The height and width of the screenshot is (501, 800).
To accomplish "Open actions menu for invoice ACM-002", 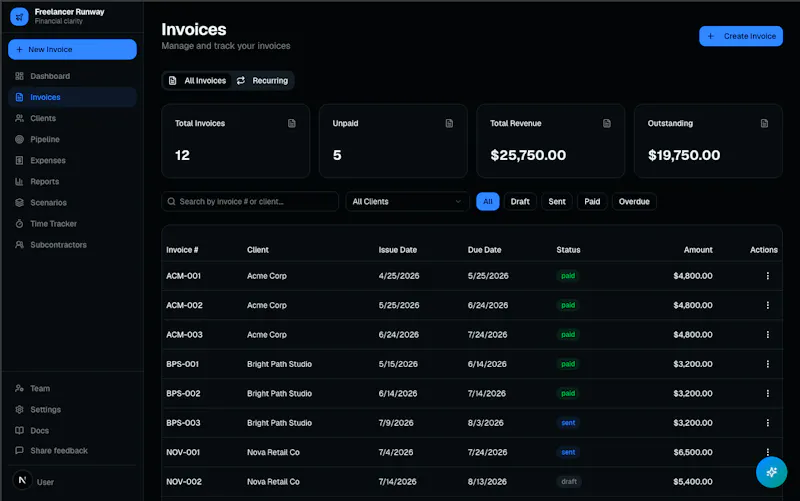I will (767, 305).
